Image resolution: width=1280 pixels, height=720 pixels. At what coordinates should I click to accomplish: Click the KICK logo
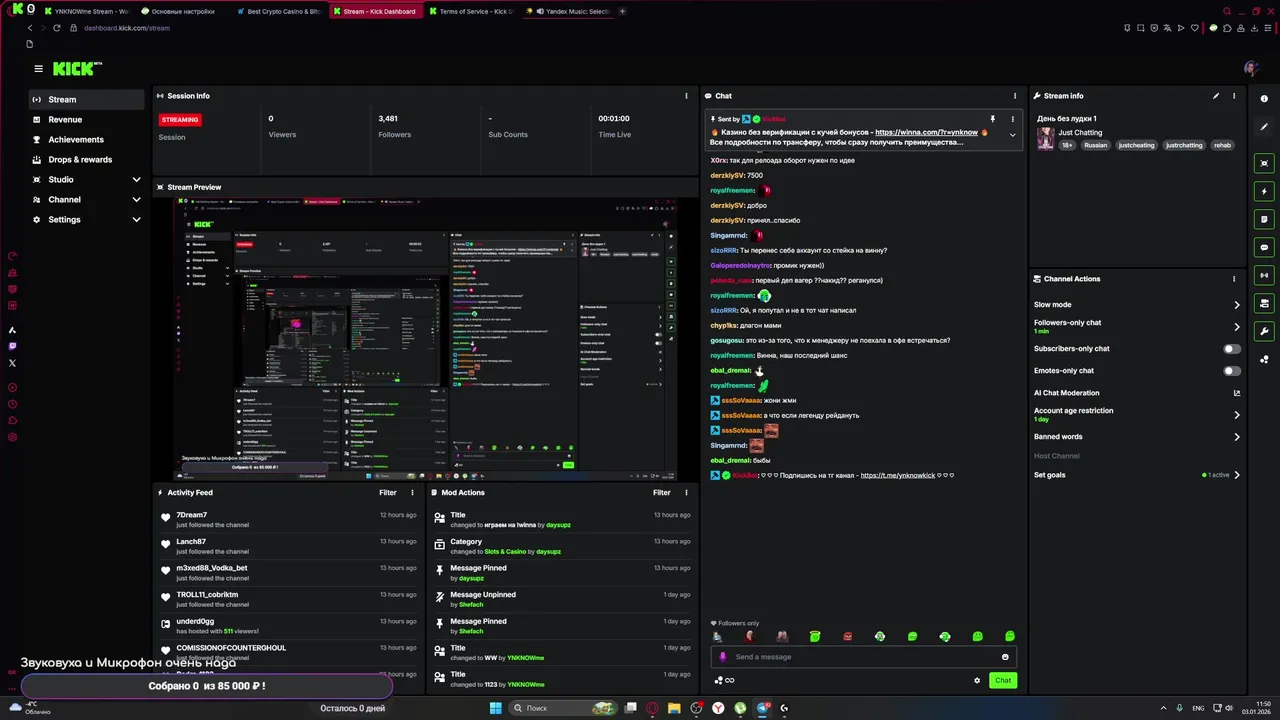click(x=76, y=69)
